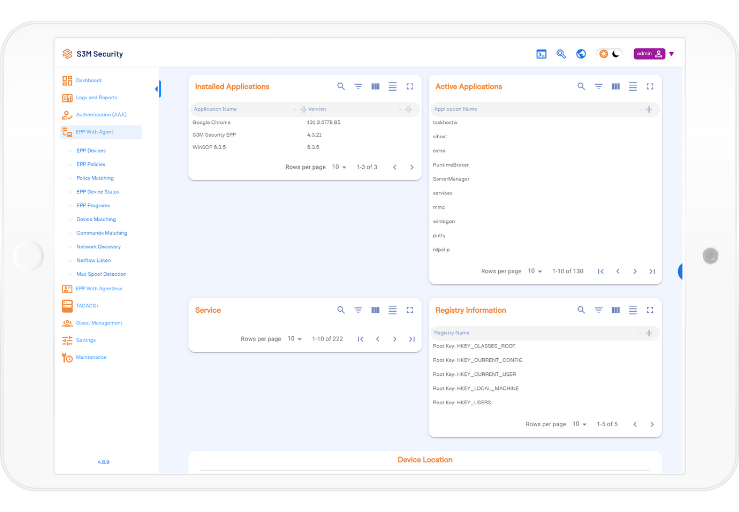This screenshot has height=512, width=739.
Task: Toggle the light/dark theme switch
Action: (610, 54)
